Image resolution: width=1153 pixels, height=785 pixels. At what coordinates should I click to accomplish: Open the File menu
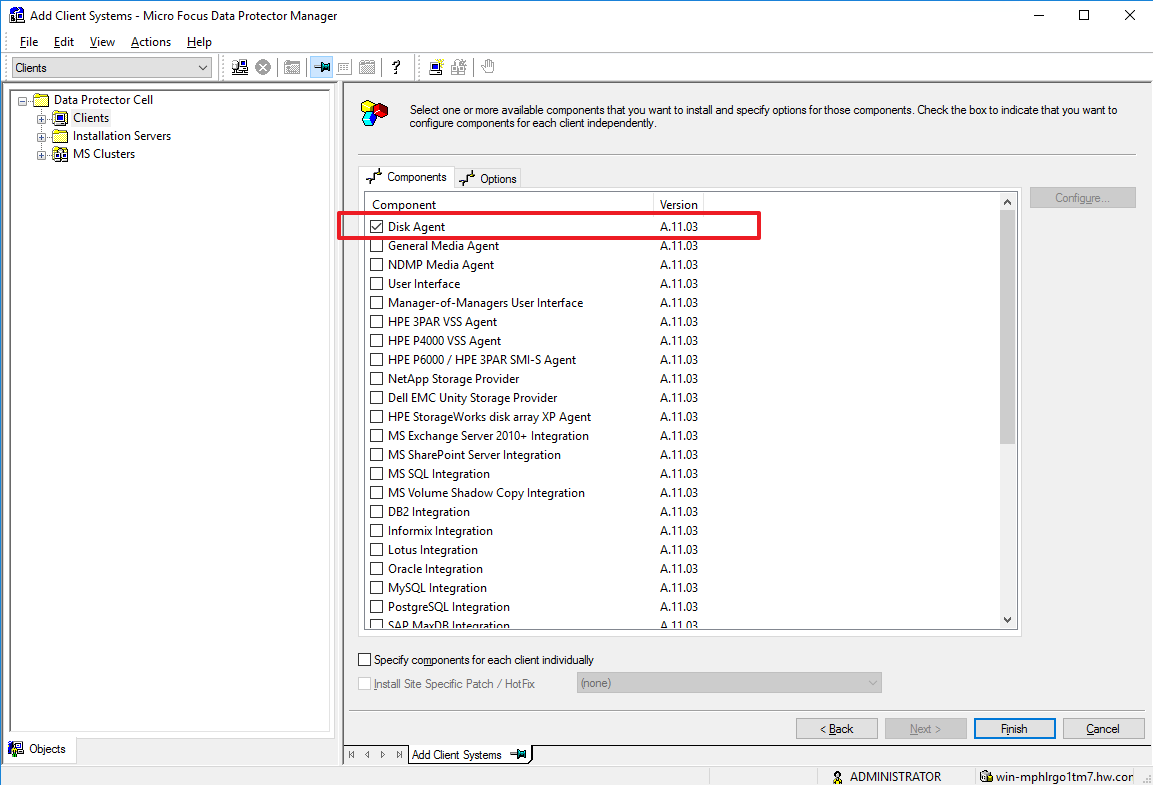click(x=29, y=42)
